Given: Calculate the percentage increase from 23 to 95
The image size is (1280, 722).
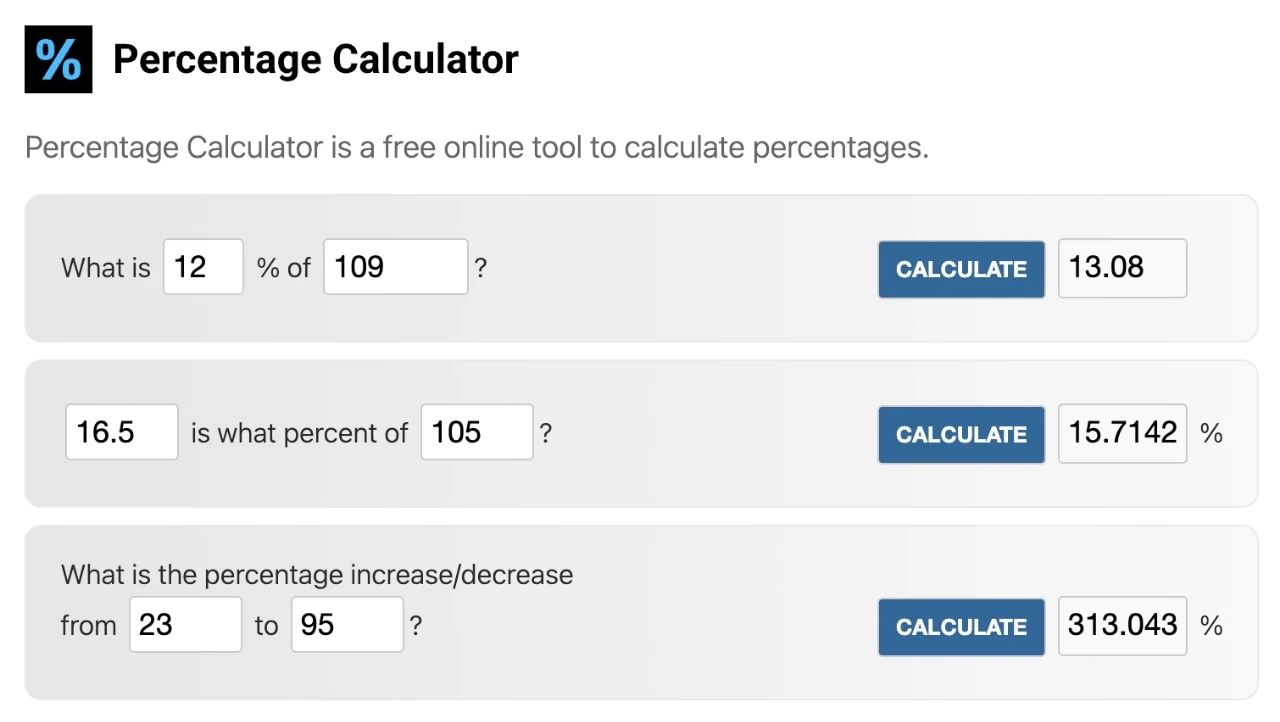Looking at the screenshot, I should 961,627.
